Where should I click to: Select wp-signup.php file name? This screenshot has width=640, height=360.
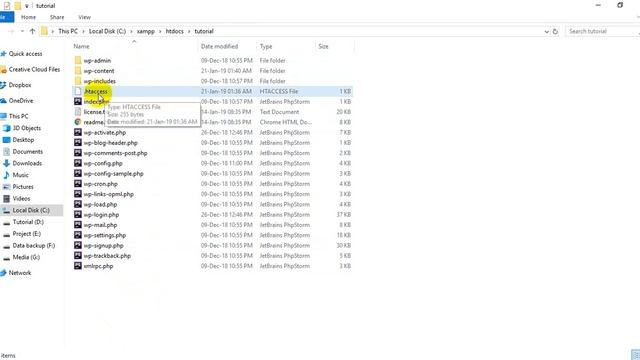104,245
